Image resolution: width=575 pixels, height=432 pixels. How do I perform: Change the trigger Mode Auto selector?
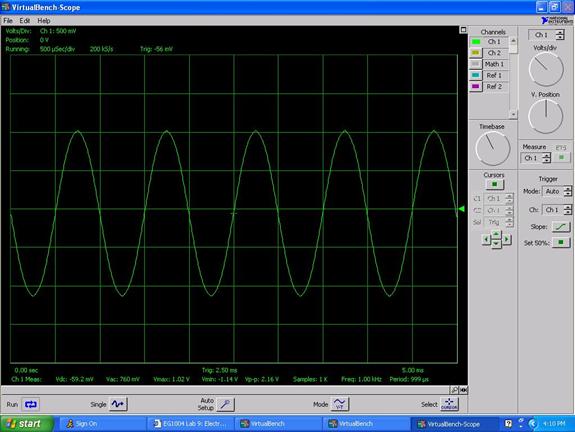click(x=556, y=191)
